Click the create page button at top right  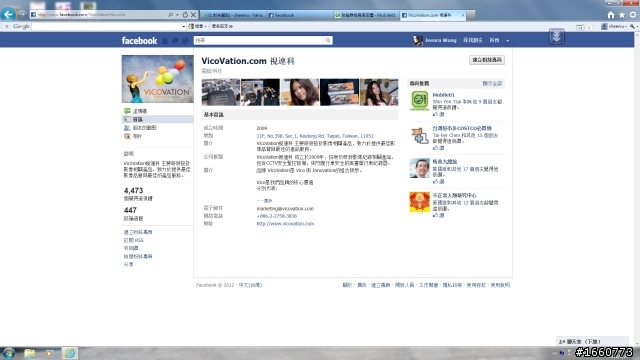[487, 60]
